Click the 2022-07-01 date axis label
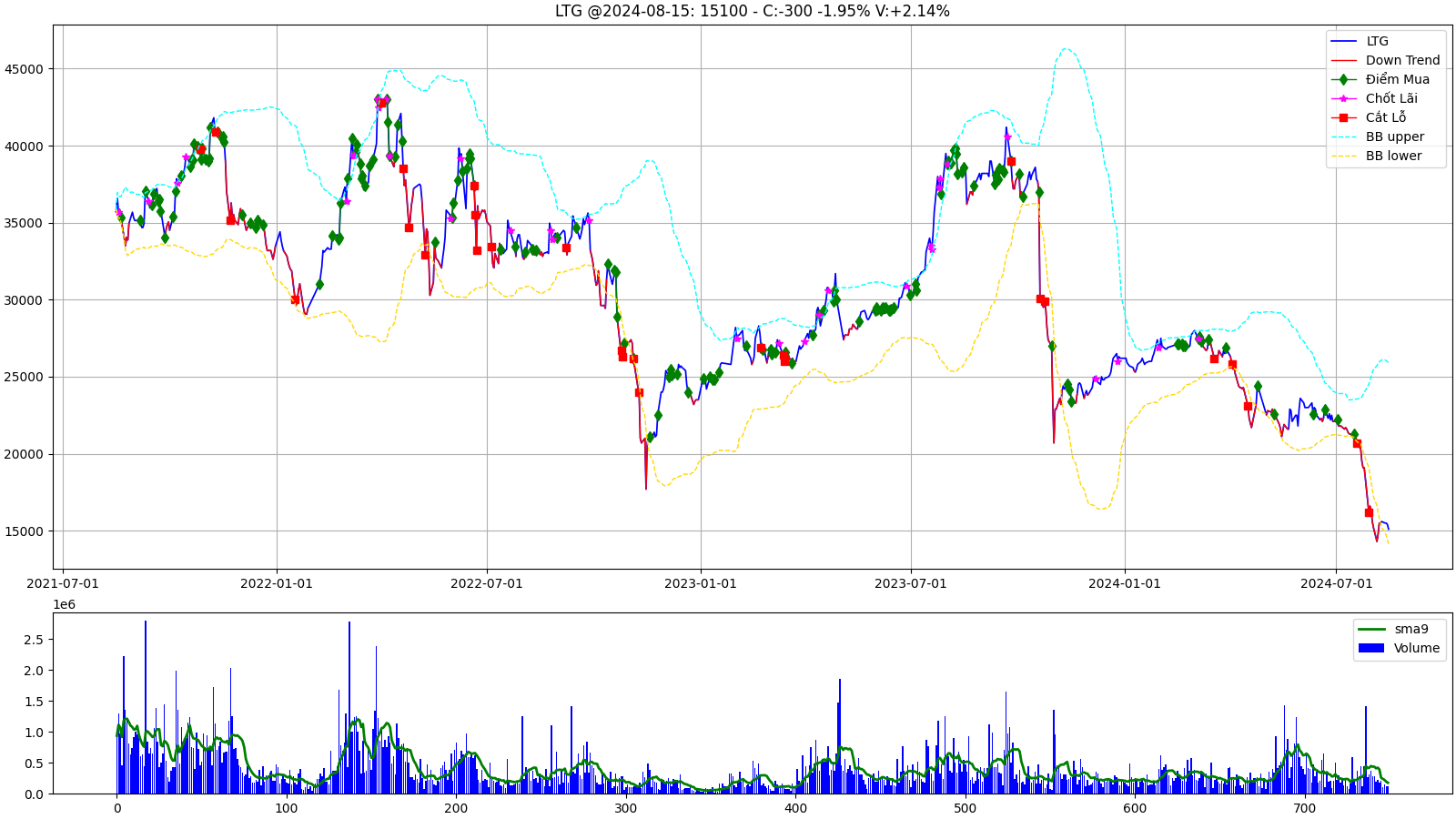The width and height of the screenshot is (1456, 819). pos(487,583)
